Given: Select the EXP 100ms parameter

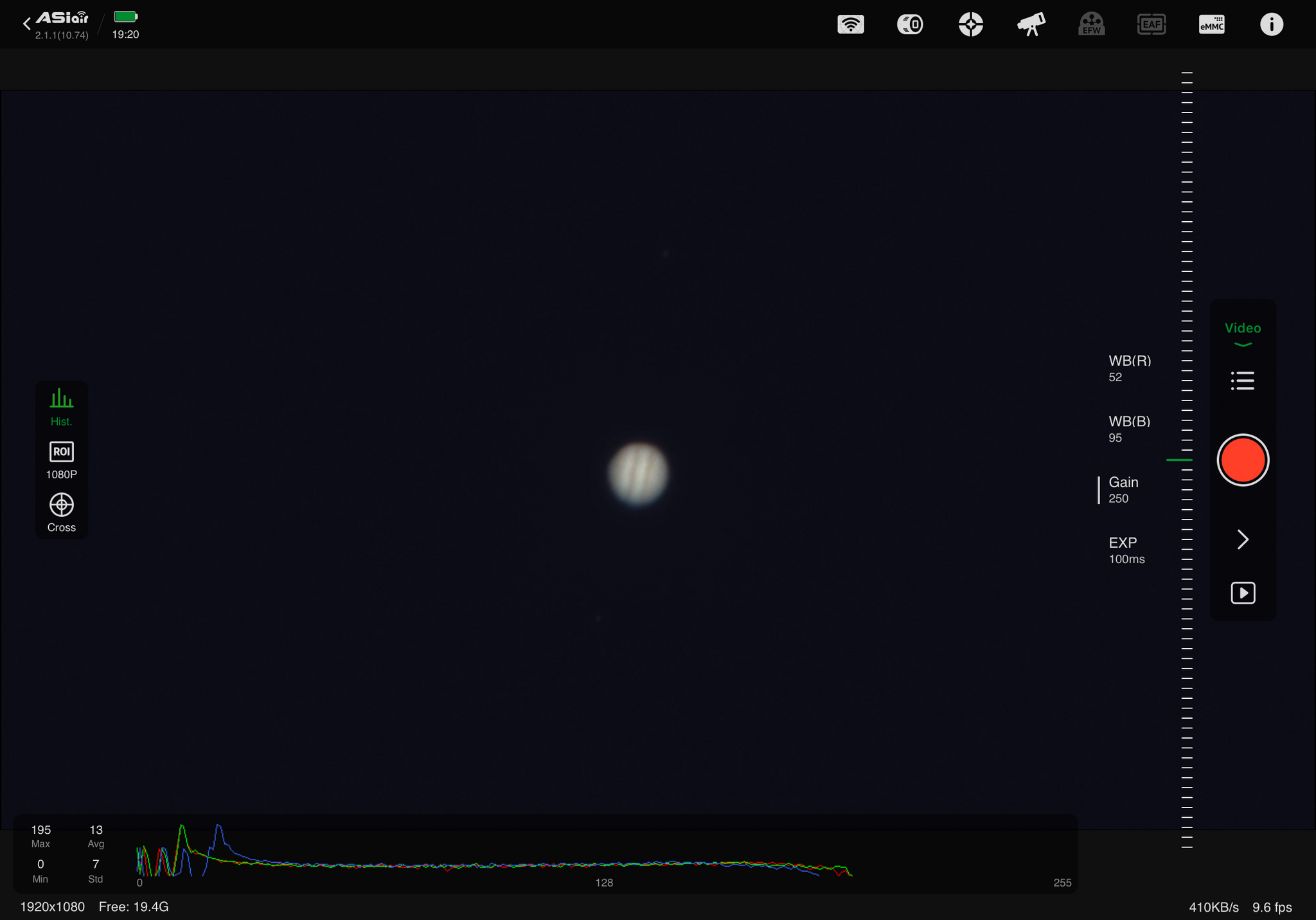Looking at the screenshot, I should (1126, 550).
